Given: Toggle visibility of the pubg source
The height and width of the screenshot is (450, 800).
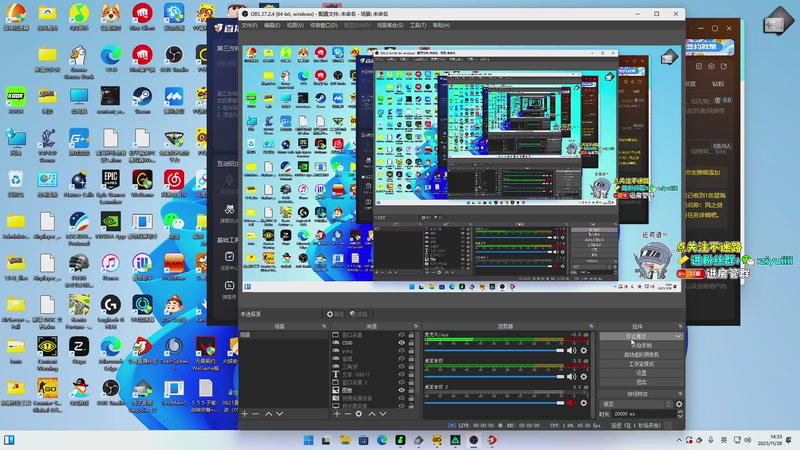Looking at the screenshot, I should tap(402, 351).
